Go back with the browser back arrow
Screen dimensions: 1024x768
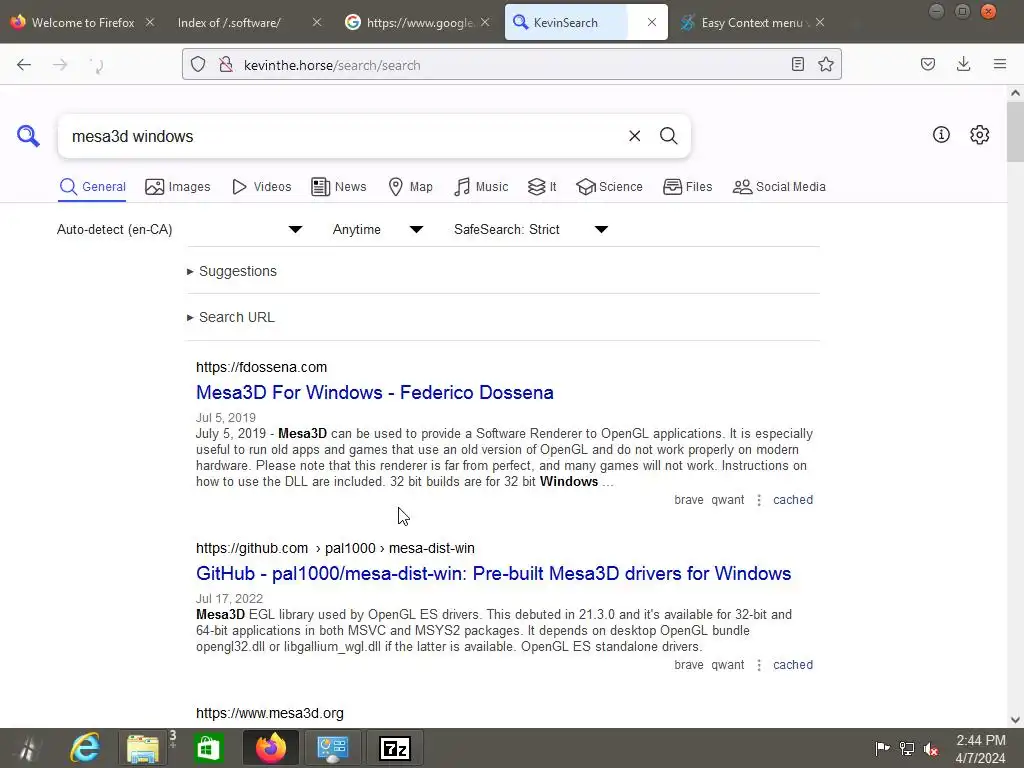[x=24, y=64]
